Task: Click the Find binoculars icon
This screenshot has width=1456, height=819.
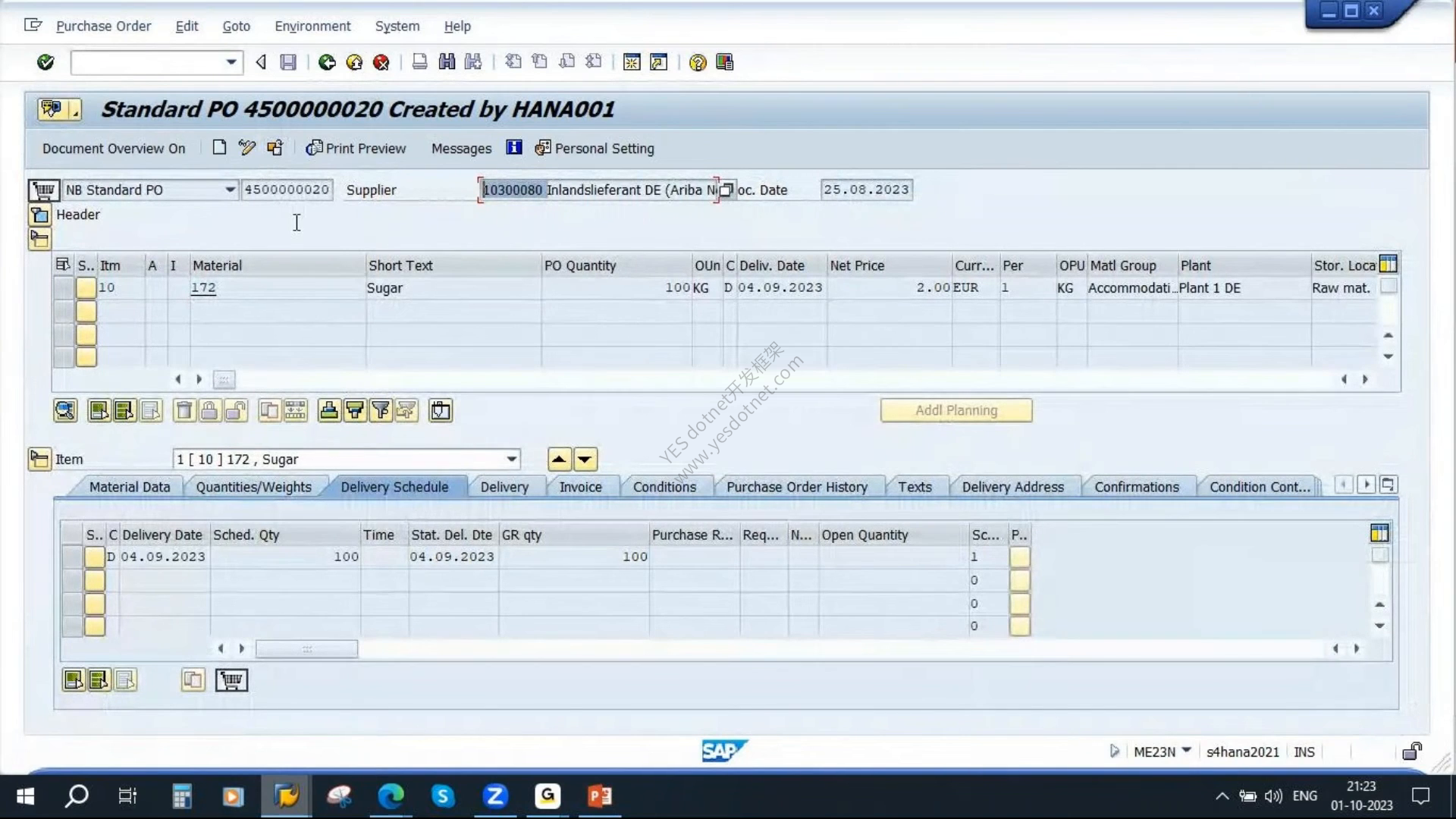Action: (x=447, y=62)
